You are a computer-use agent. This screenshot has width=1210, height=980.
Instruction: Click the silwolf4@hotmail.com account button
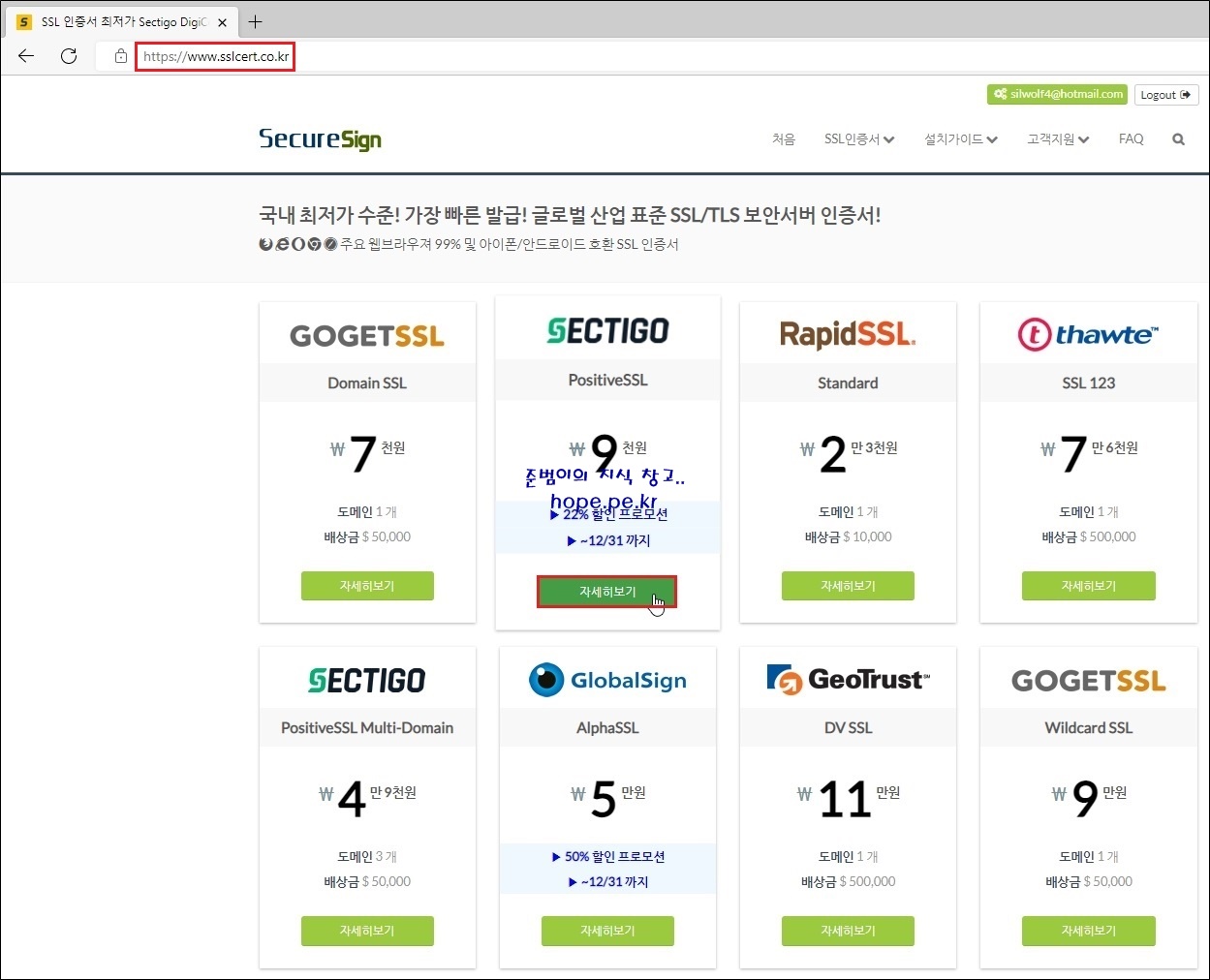click(x=1057, y=94)
